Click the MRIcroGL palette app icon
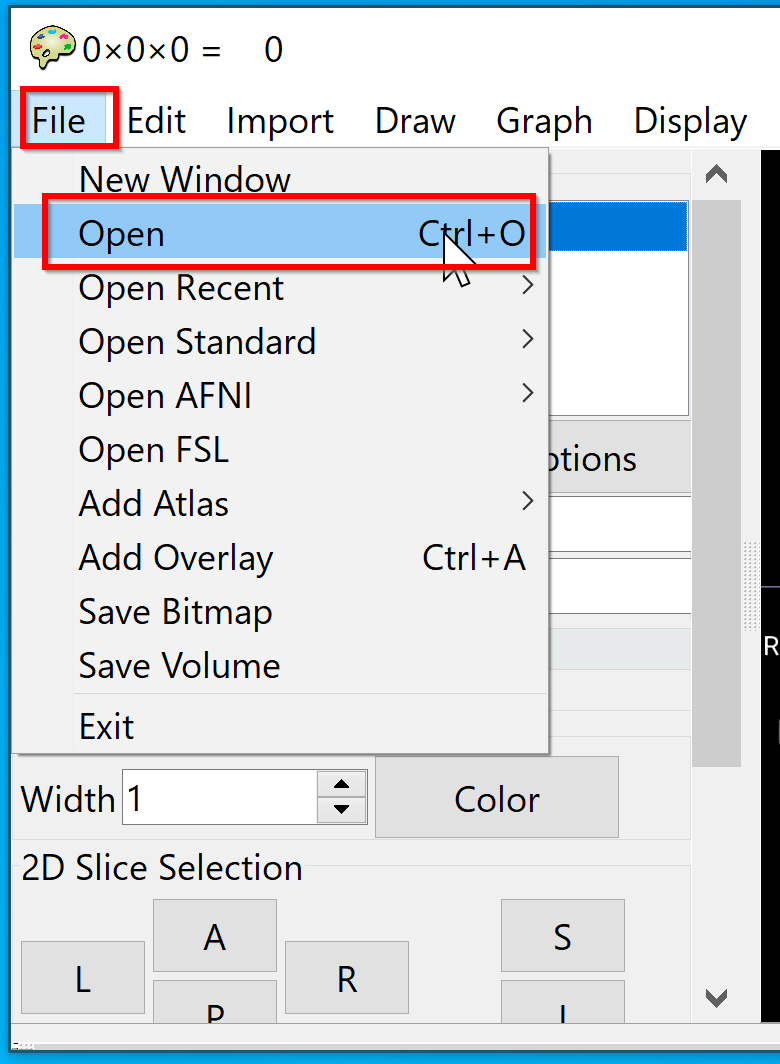The image size is (780, 1064). point(52,48)
